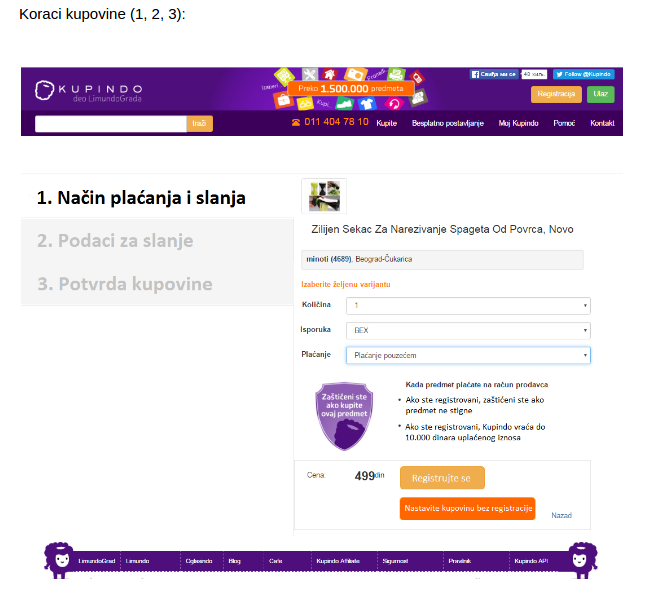Click Nastavite kupovinu bez registracije button
Viewport: 667px width, 613px height.
(x=467, y=508)
